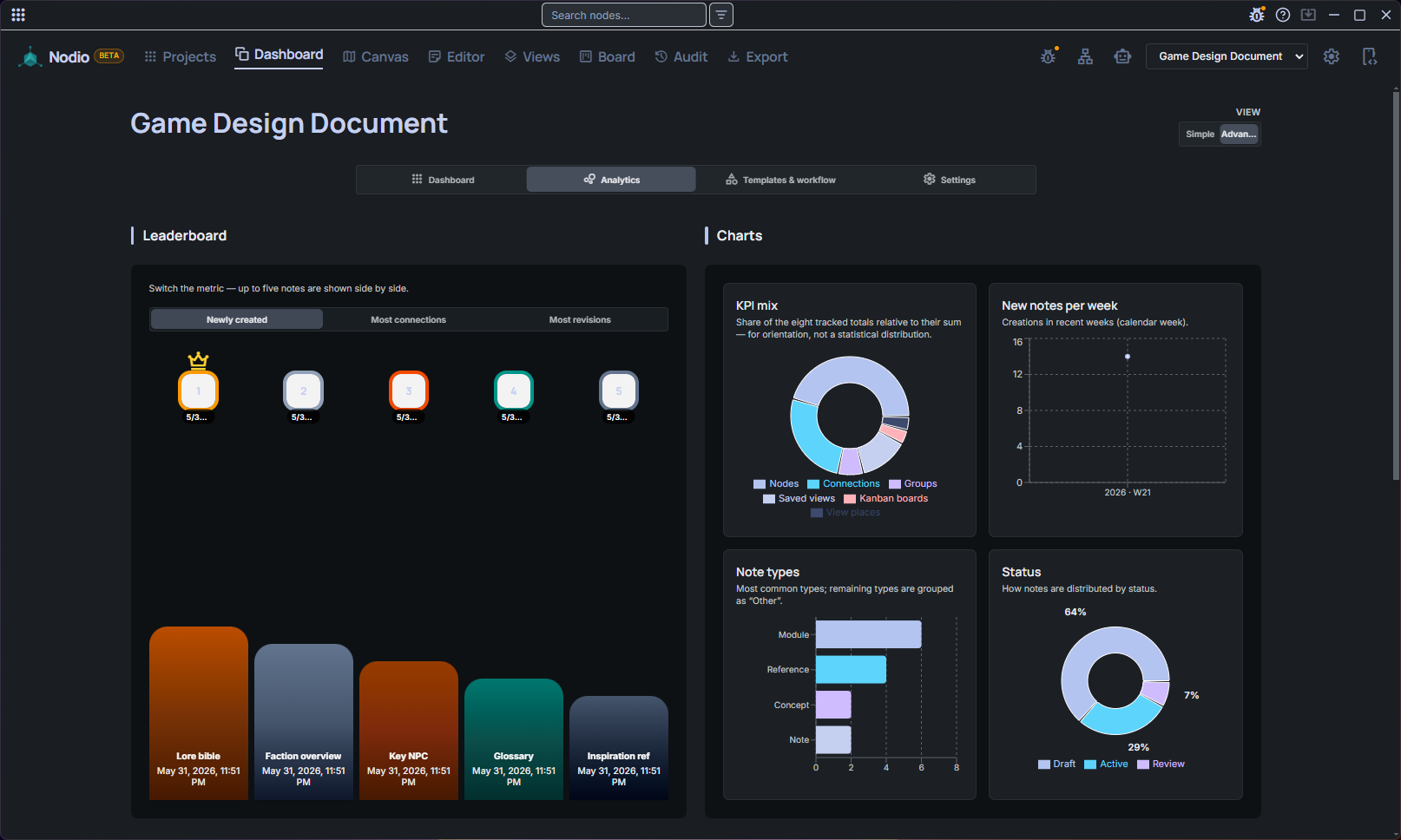
Task: Switch view mode to Simple
Action: coord(1200,135)
